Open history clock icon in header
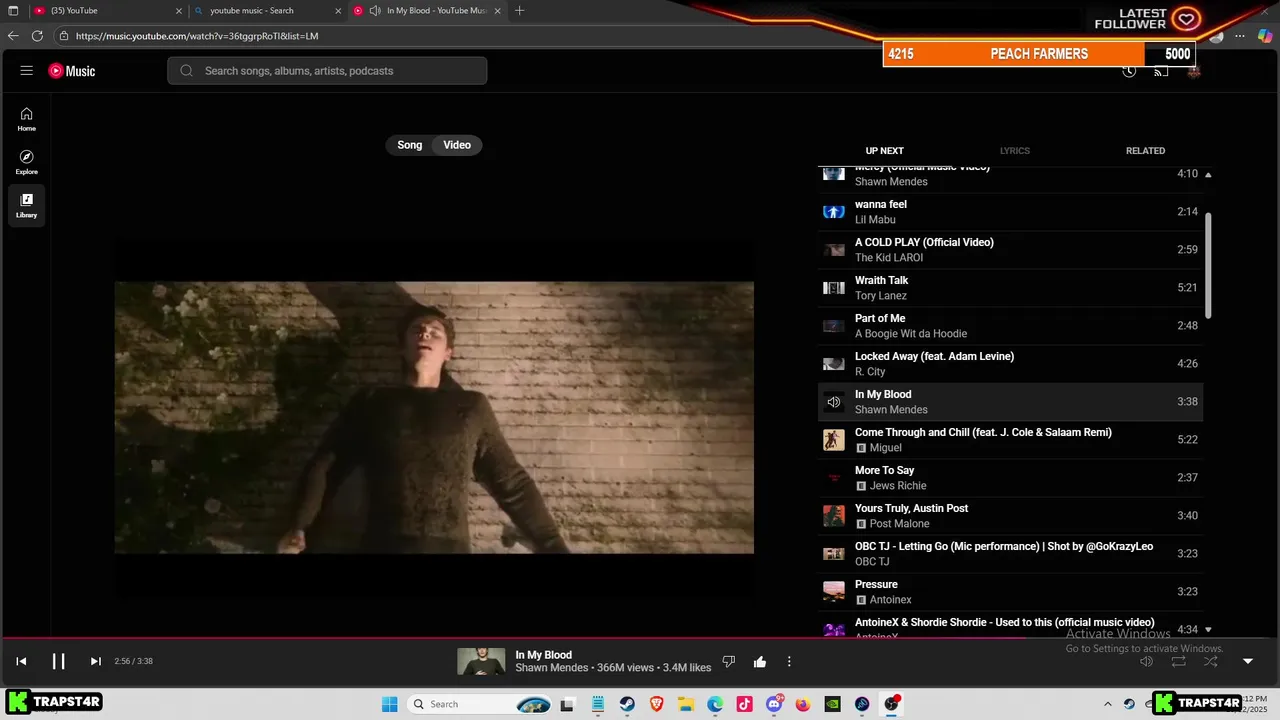The height and width of the screenshot is (720, 1280). click(1129, 71)
